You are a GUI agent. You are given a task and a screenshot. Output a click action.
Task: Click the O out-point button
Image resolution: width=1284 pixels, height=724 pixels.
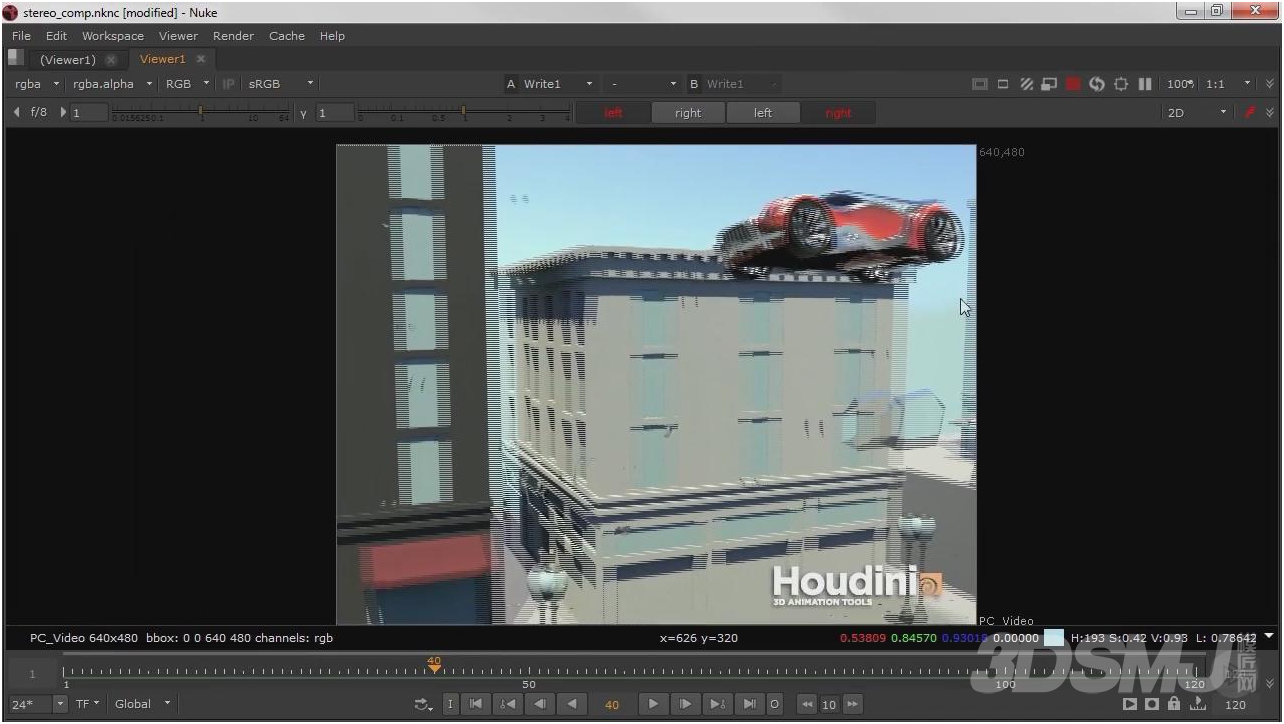coord(774,704)
